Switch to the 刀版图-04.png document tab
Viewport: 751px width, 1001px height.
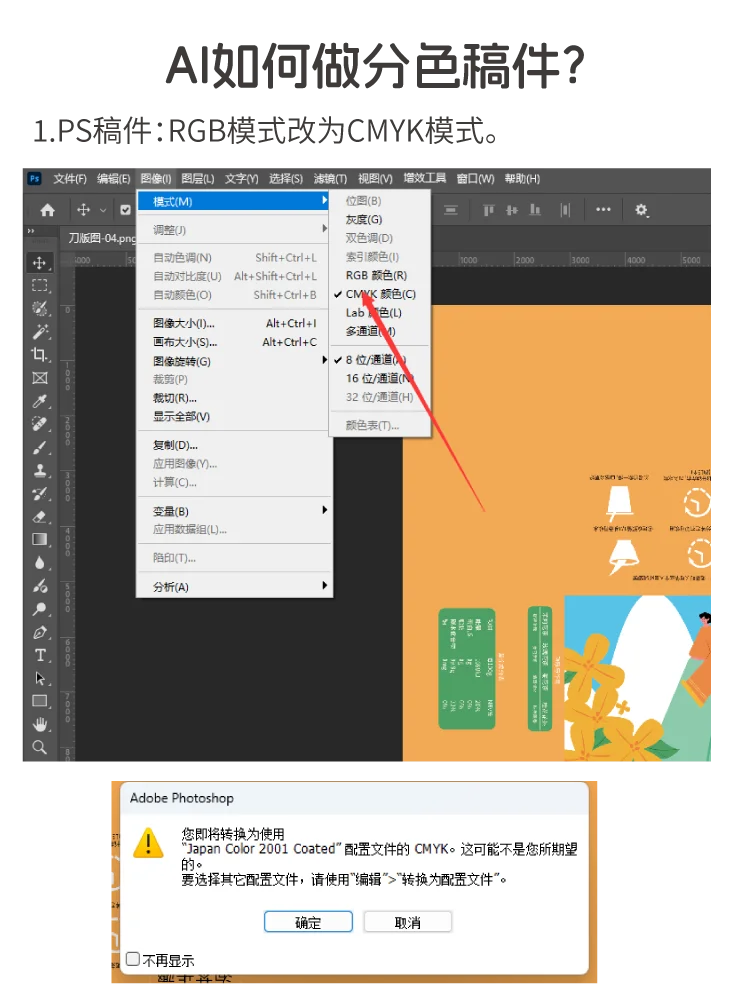(x=102, y=239)
